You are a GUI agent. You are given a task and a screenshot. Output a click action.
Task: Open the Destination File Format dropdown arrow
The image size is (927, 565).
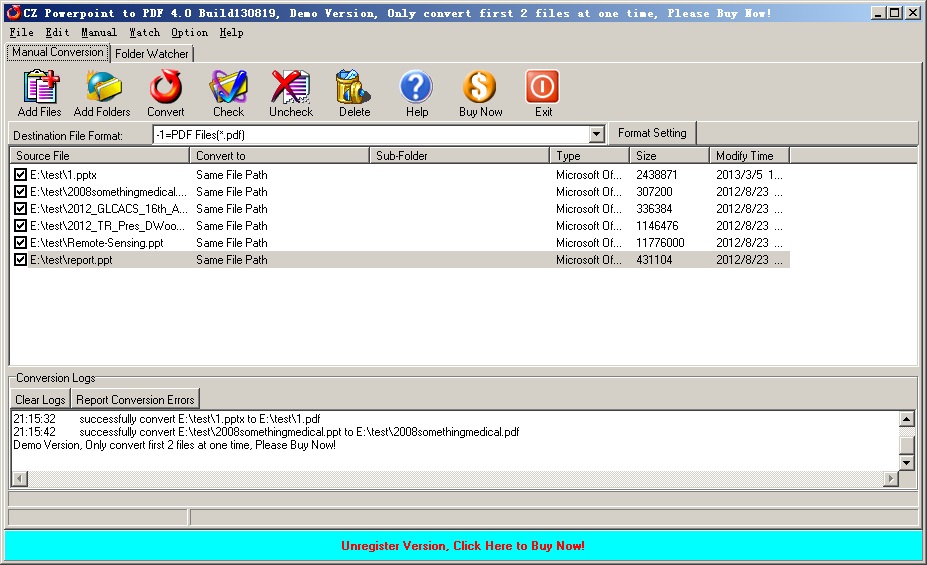point(597,135)
